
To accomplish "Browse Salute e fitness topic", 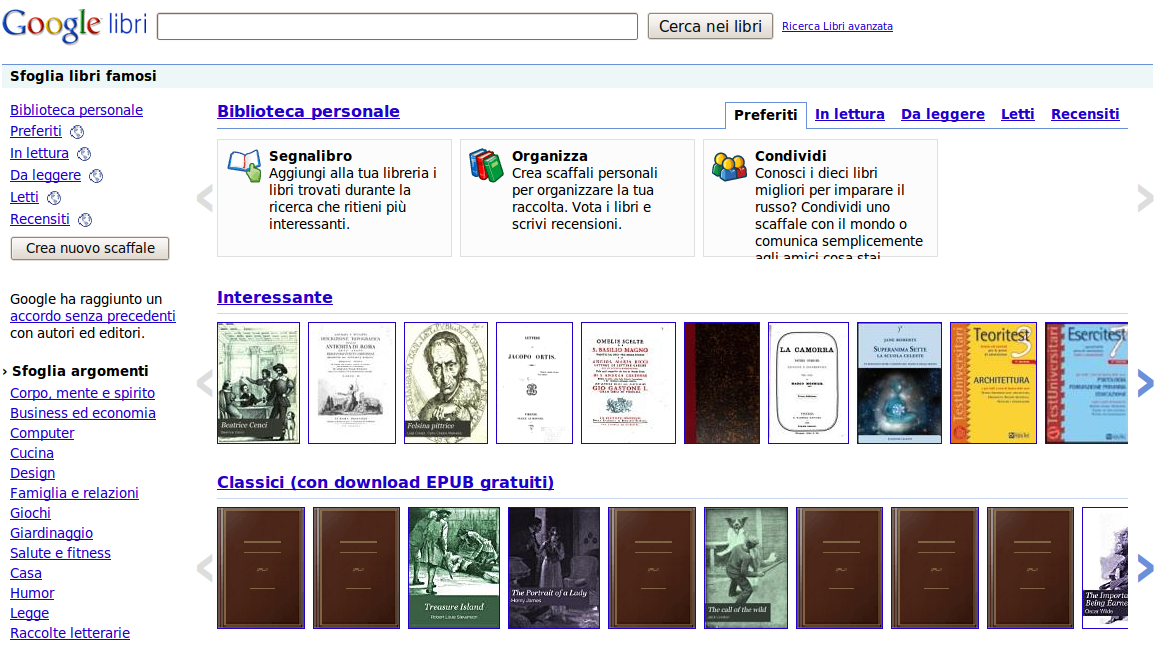I will click(61, 553).
